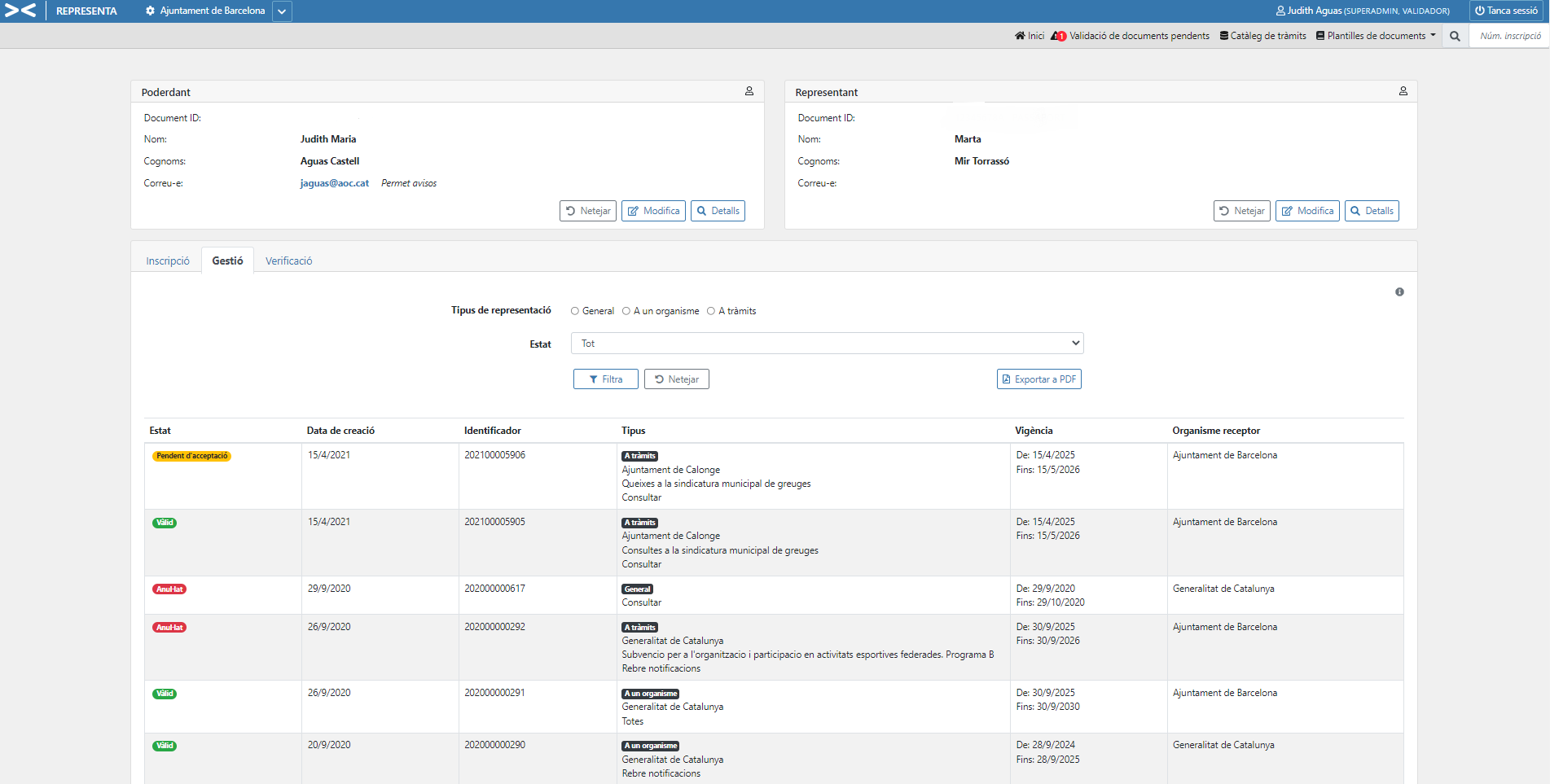1550x784 pixels.
Task: Click the AOC logo icon in header
Action: coord(20,11)
